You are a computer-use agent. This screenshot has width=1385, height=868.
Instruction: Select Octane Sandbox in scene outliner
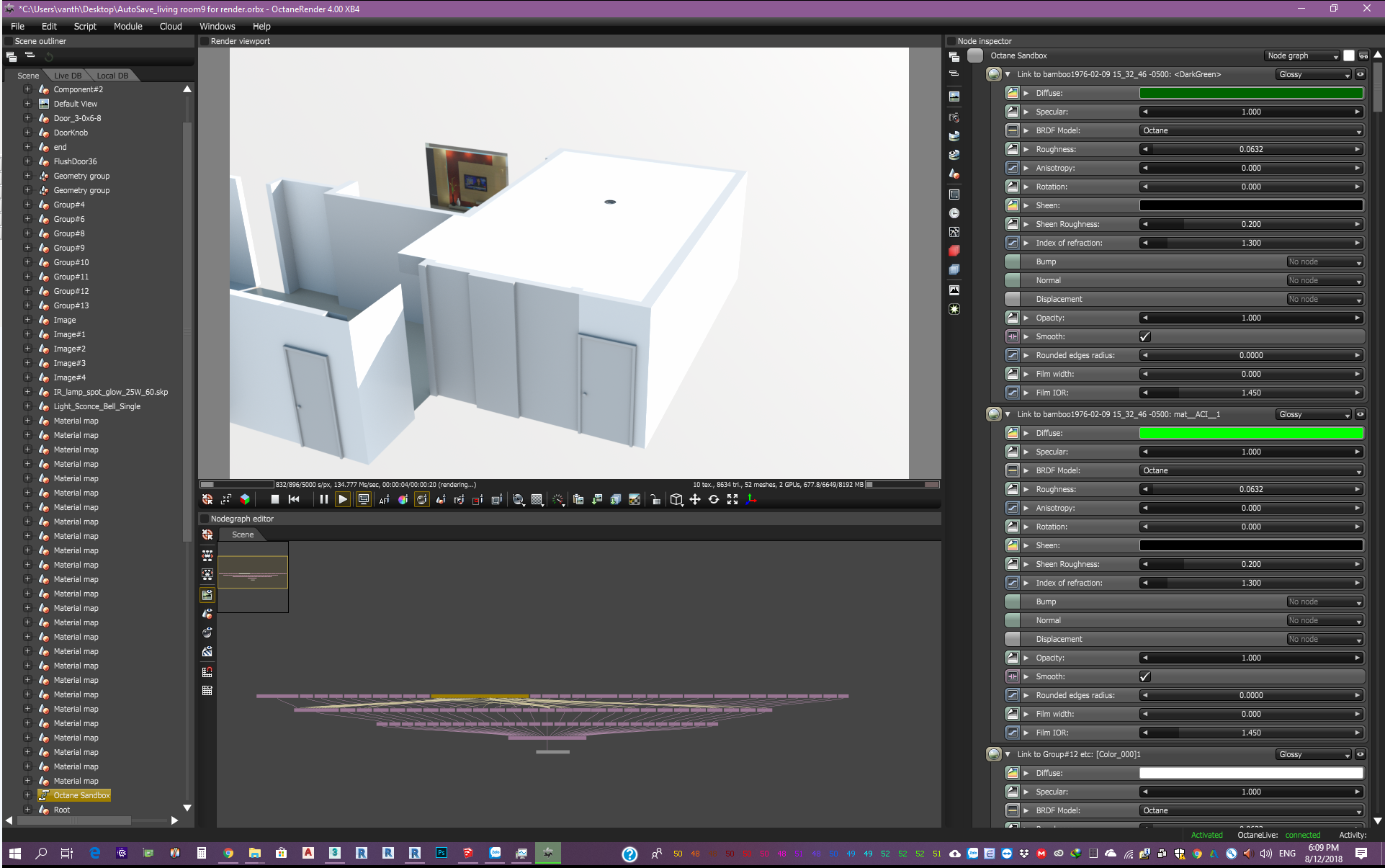(x=81, y=795)
